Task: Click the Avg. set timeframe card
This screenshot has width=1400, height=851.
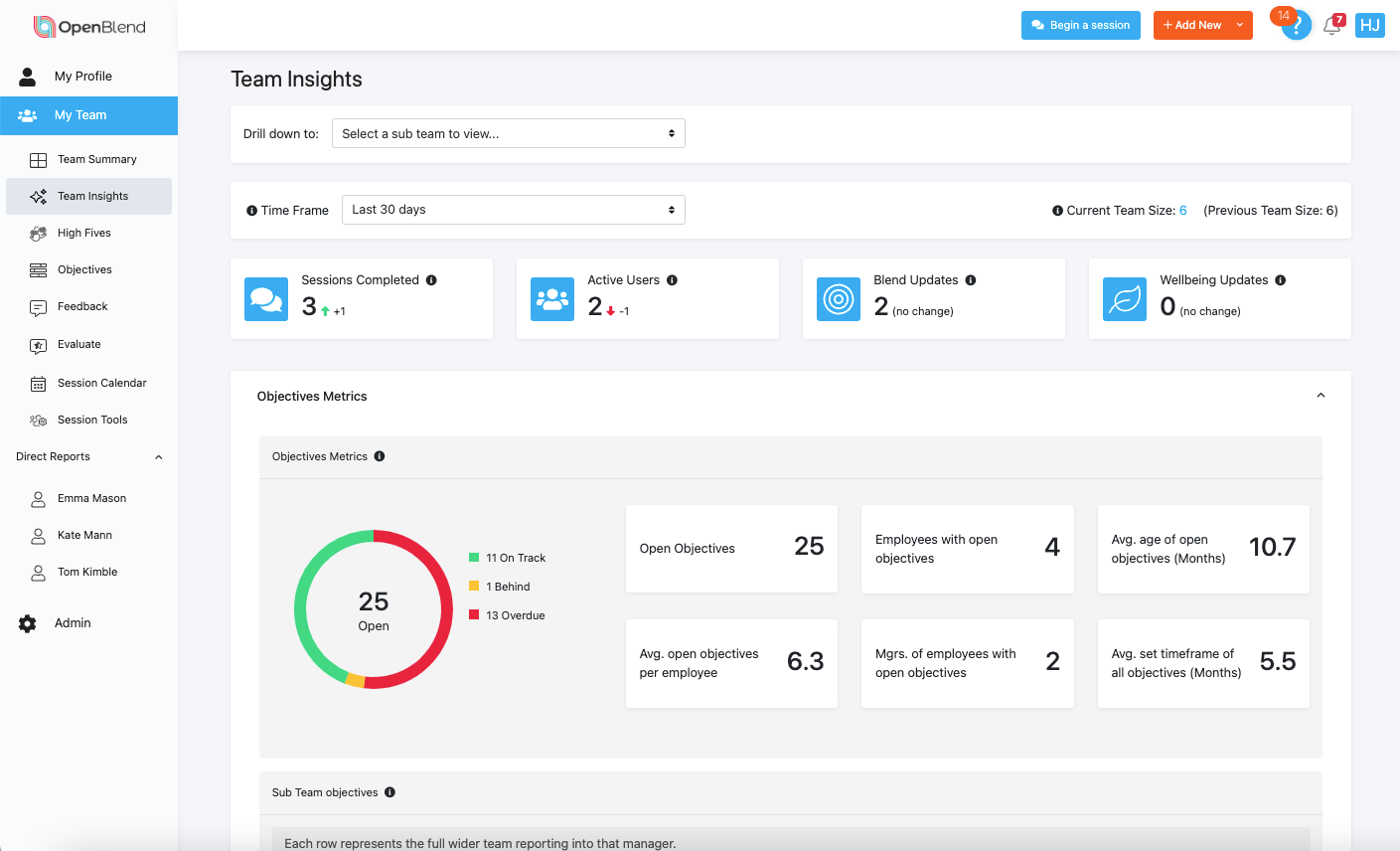Action: (x=1203, y=663)
